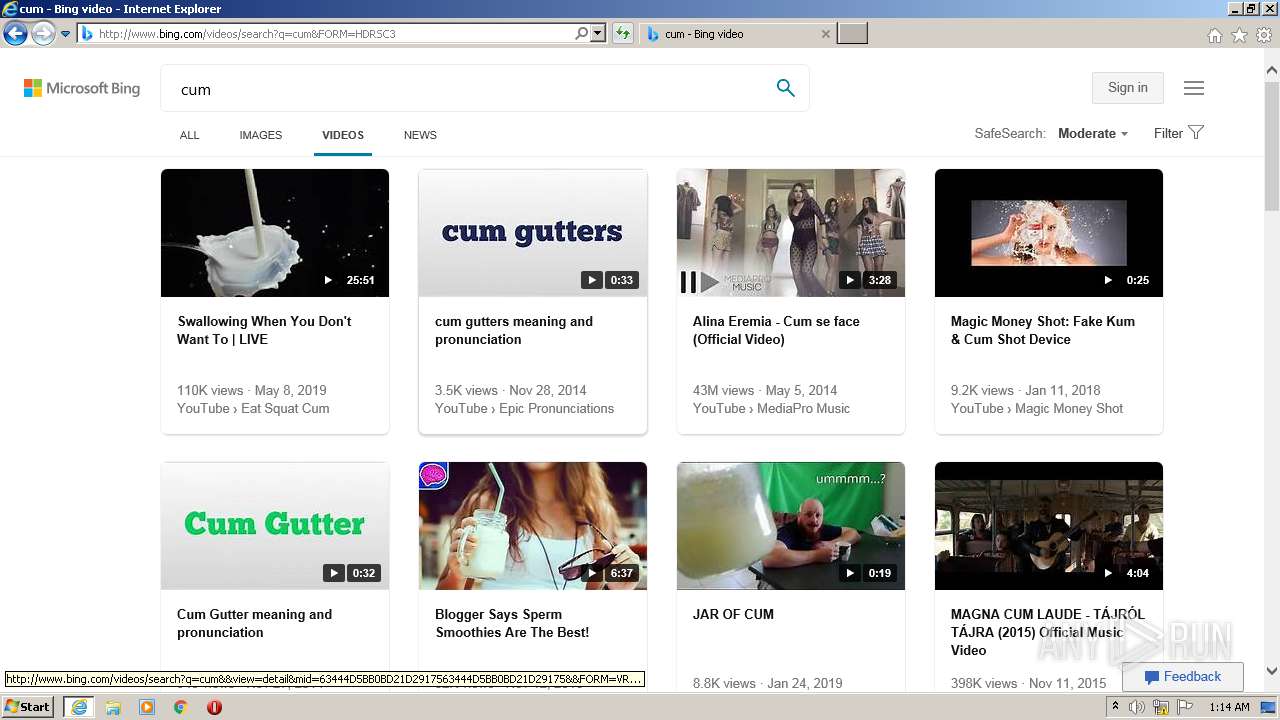Open the Filter funnel options
The height and width of the screenshot is (720, 1280).
[1179, 133]
